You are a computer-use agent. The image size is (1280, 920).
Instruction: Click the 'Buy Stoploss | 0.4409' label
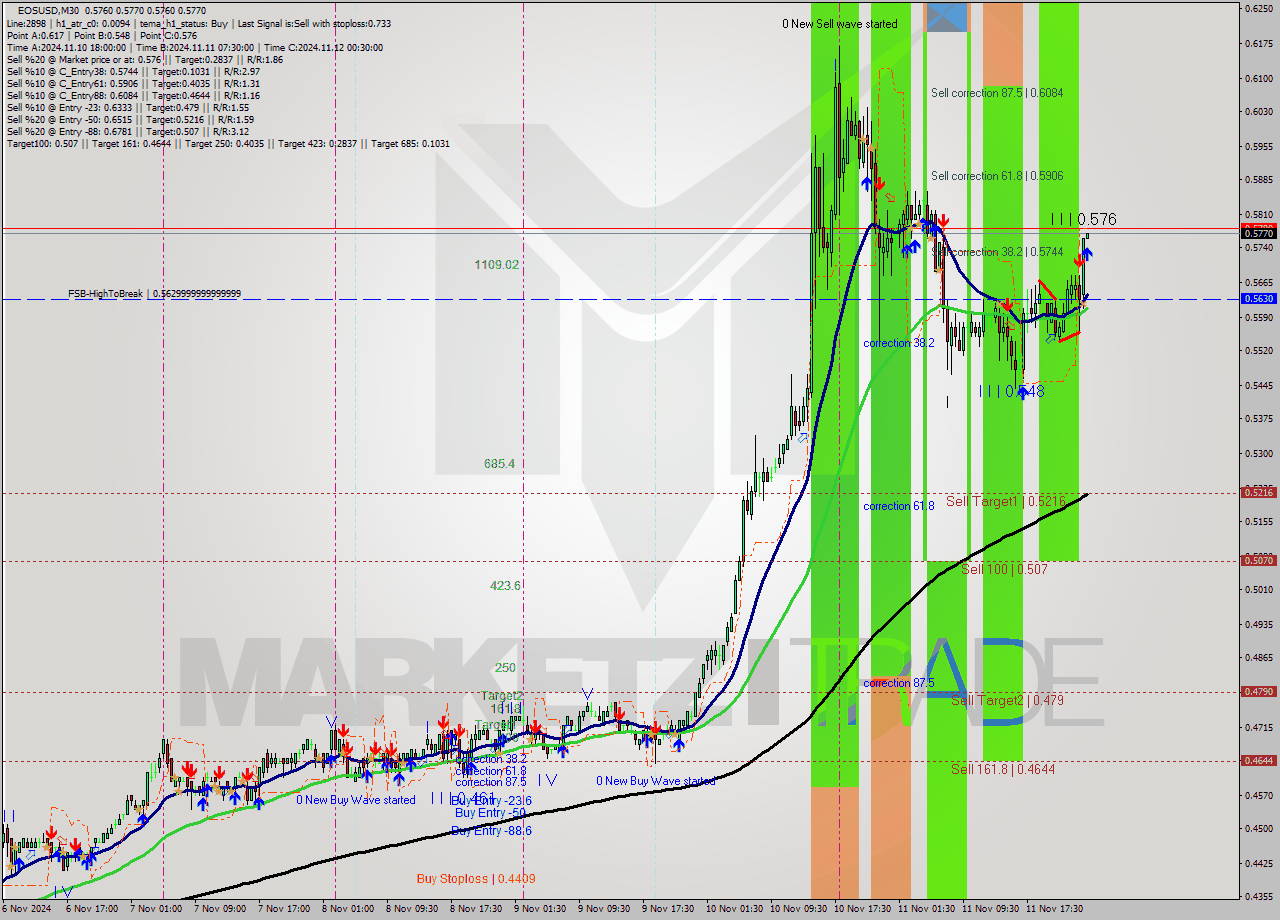[x=476, y=879]
